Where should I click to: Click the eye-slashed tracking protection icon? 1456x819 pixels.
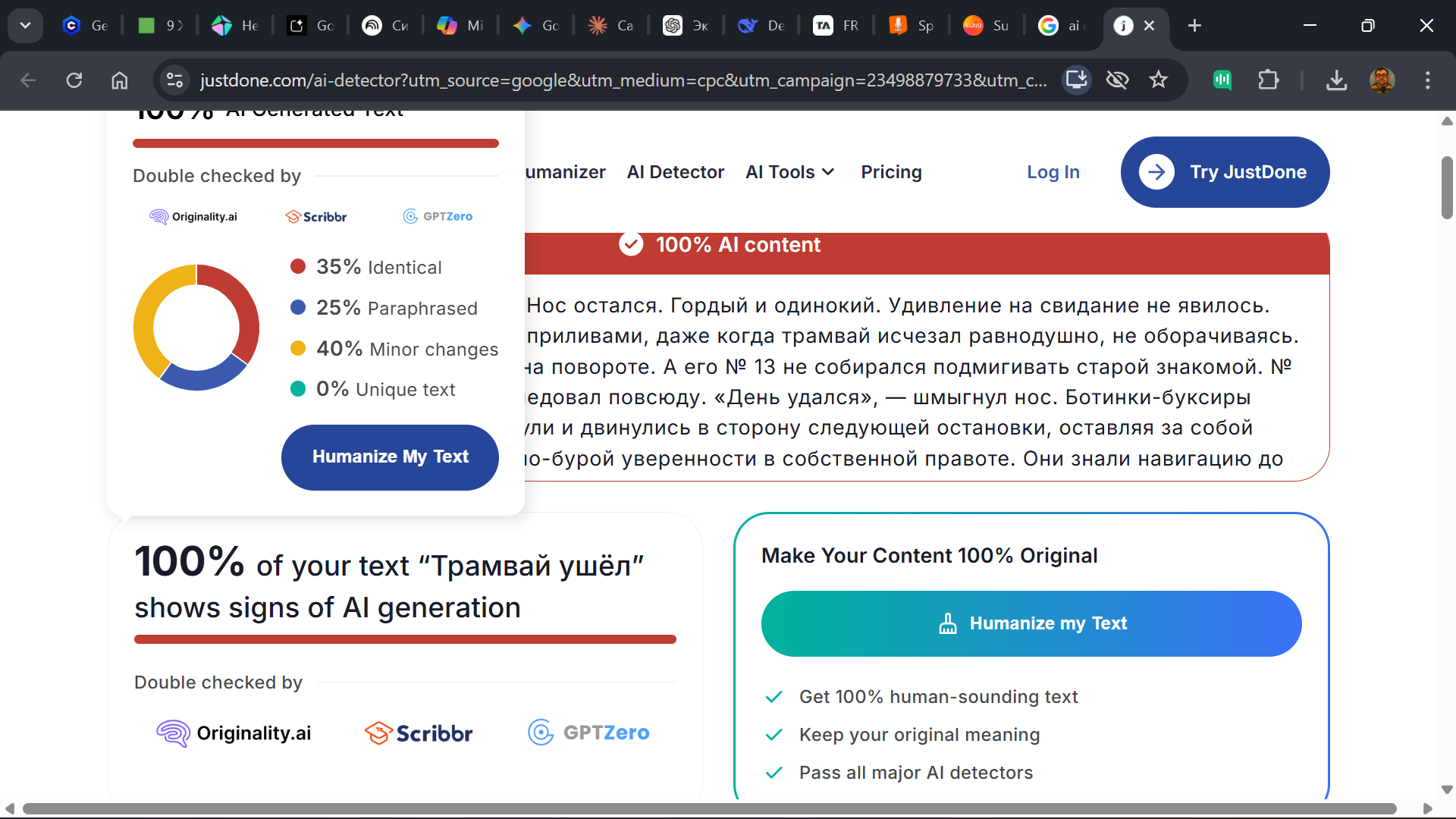pyautogui.click(x=1117, y=80)
